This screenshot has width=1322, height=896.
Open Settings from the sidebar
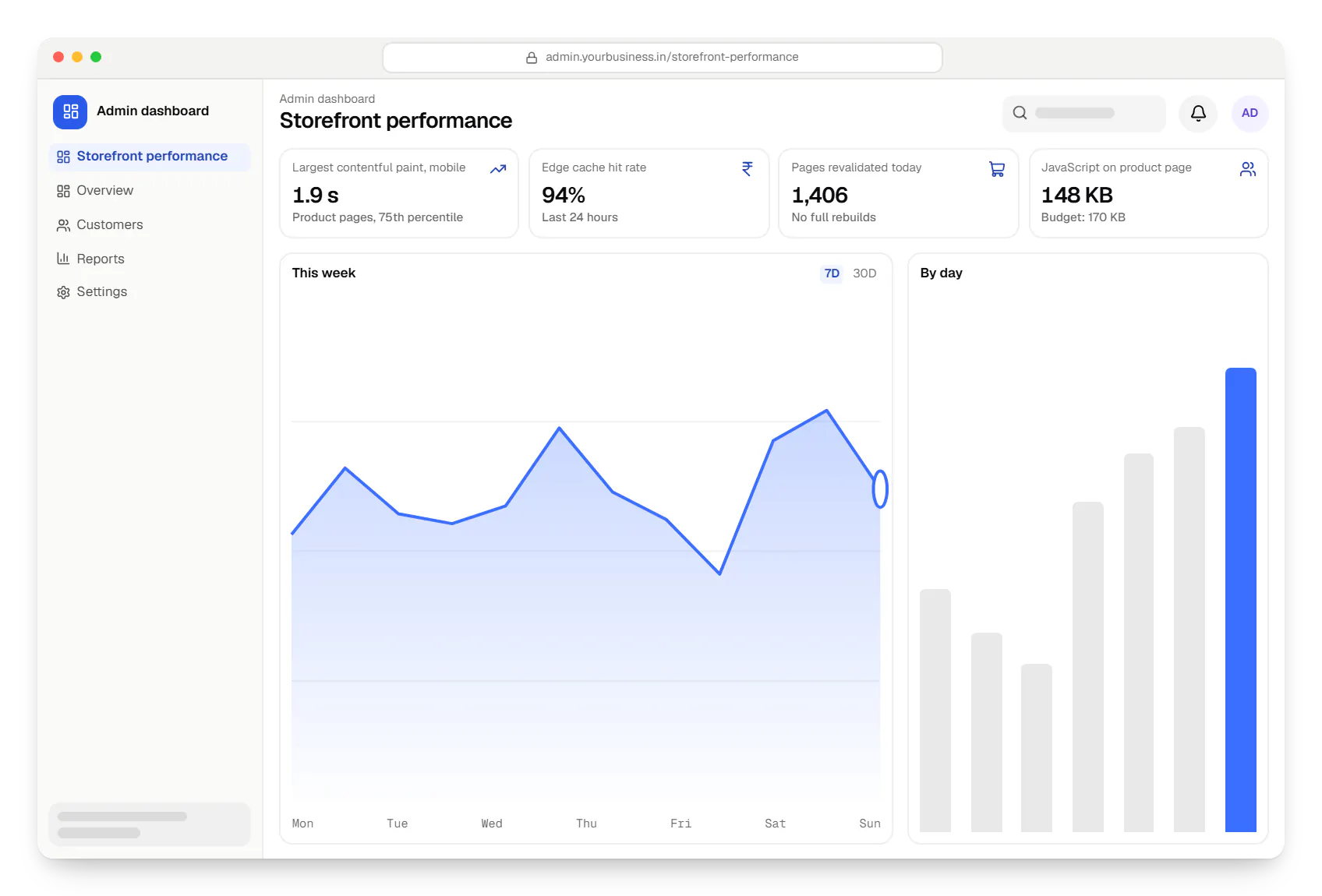tap(150, 292)
